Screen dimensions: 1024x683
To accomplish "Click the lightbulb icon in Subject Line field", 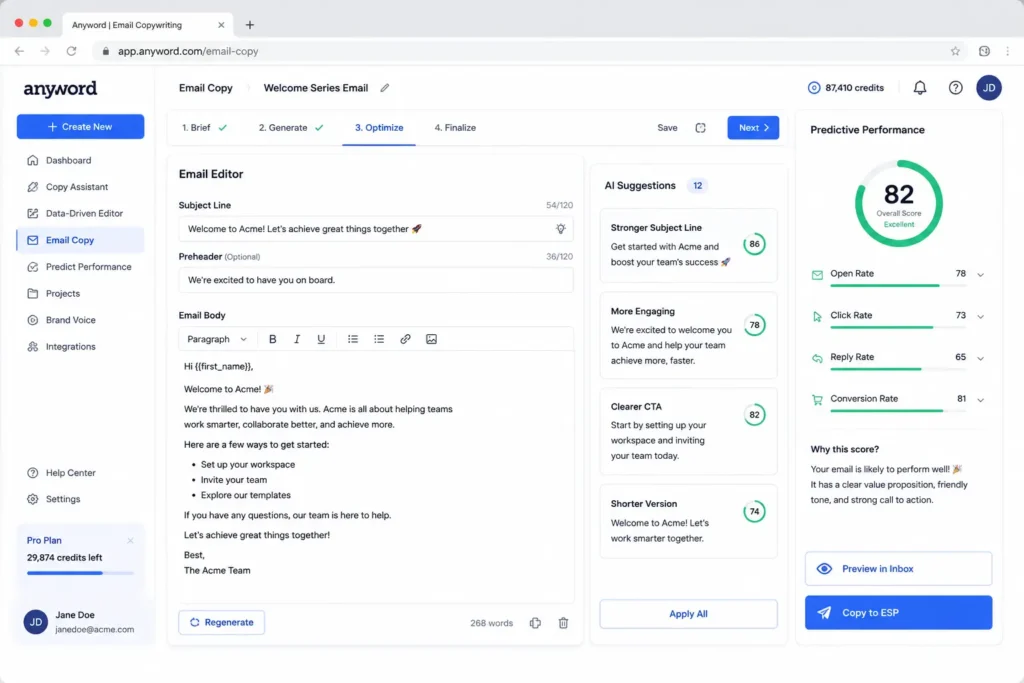I will coord(560,229).
